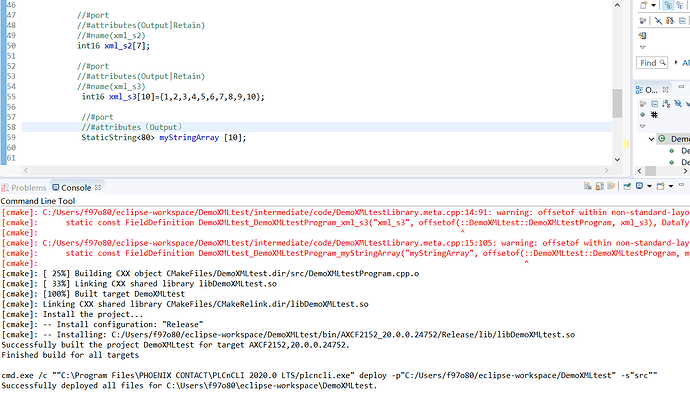Click the first red offsetof warning line in console
Image resolution: width=690 pixels, height=401 pixels.
tap(345, 213)
